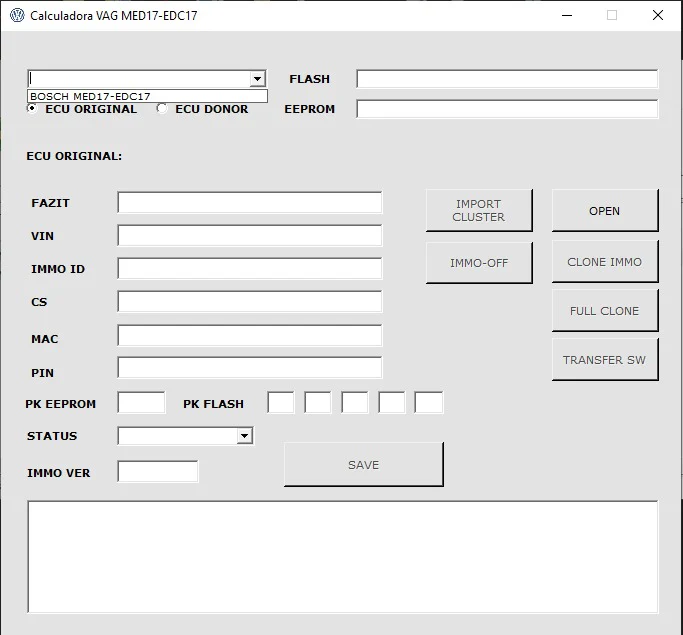This screenshot has height=635, width=683.
Task: Click into the FAZIT input field
Action: click(250, 203)
